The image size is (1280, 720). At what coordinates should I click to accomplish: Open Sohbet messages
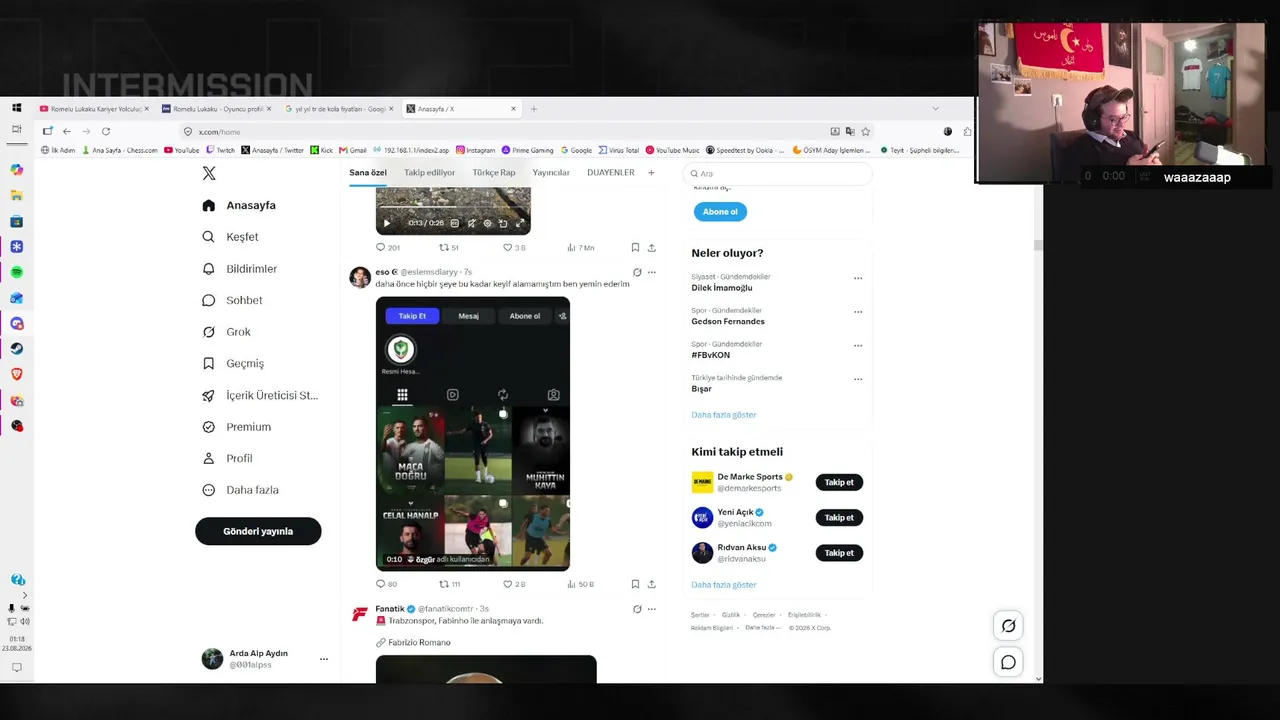point(233,300)
